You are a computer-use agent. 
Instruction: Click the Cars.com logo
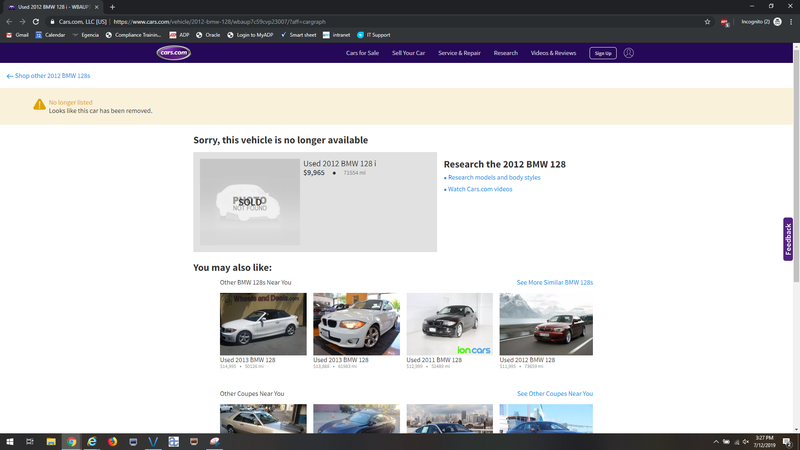click(x=173, y=53)
